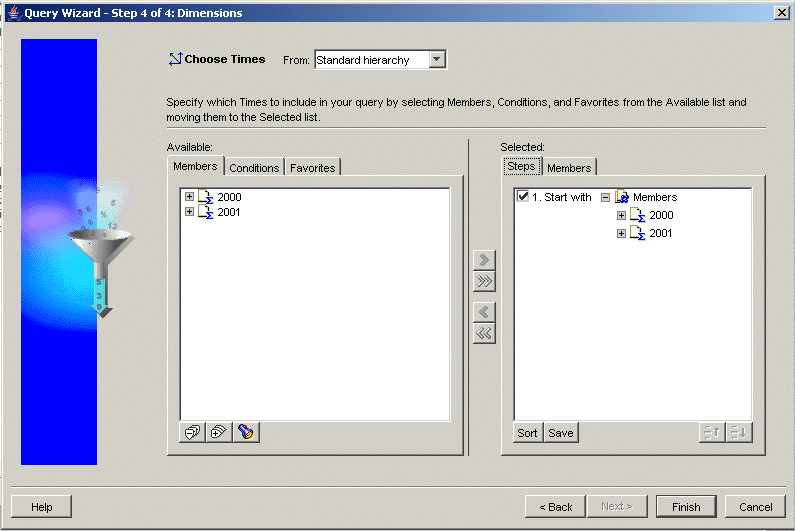Click the plus-marked button below the Available list

click(219, 432)
